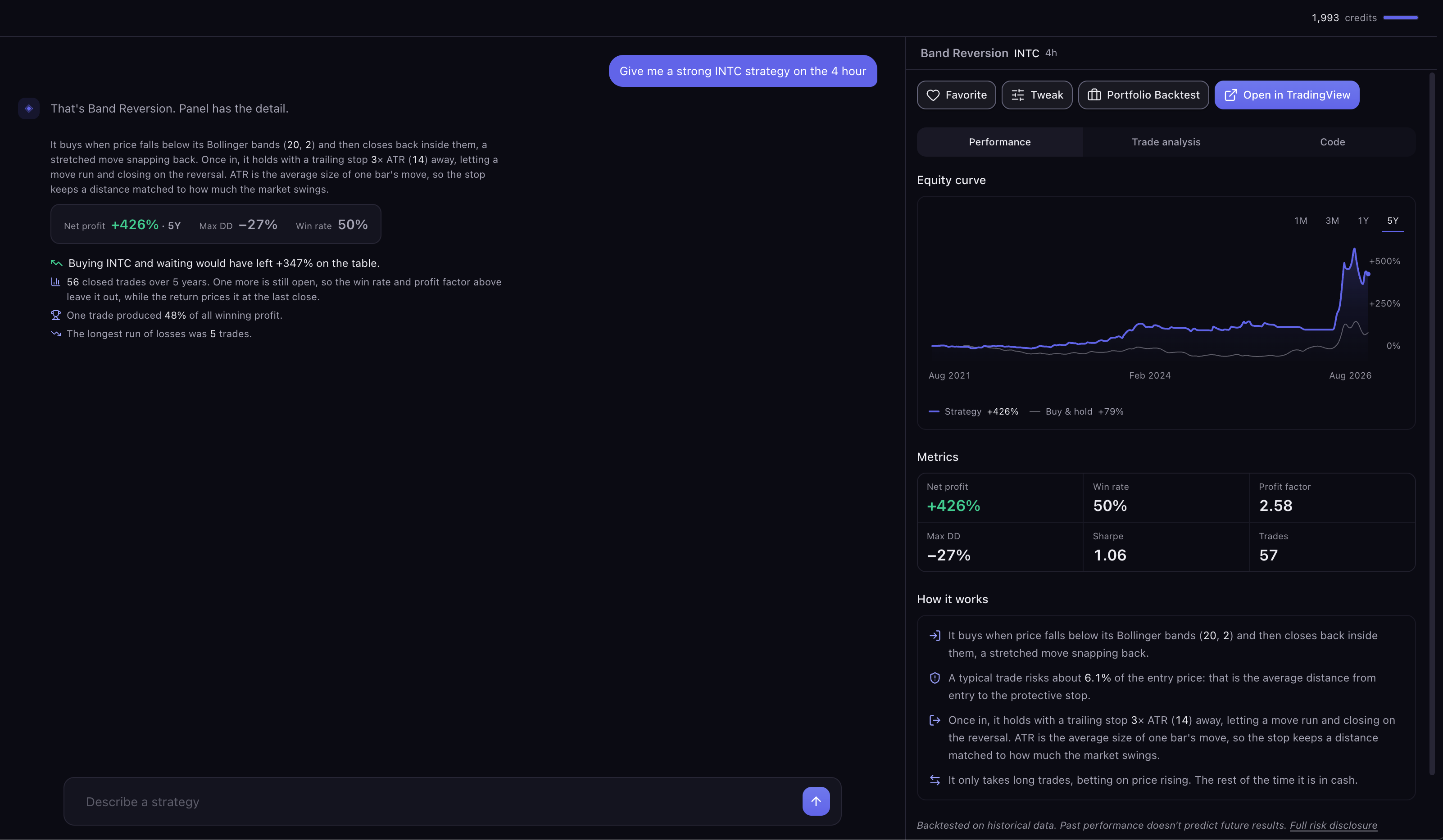Select the 3M chart range
Viewport: 1443px width, 840px height.
1332,221
